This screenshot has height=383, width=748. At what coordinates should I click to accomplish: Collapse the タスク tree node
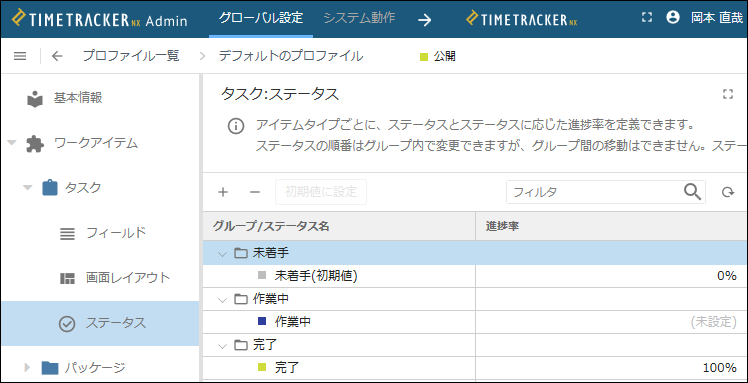click(x=28, y=187)
